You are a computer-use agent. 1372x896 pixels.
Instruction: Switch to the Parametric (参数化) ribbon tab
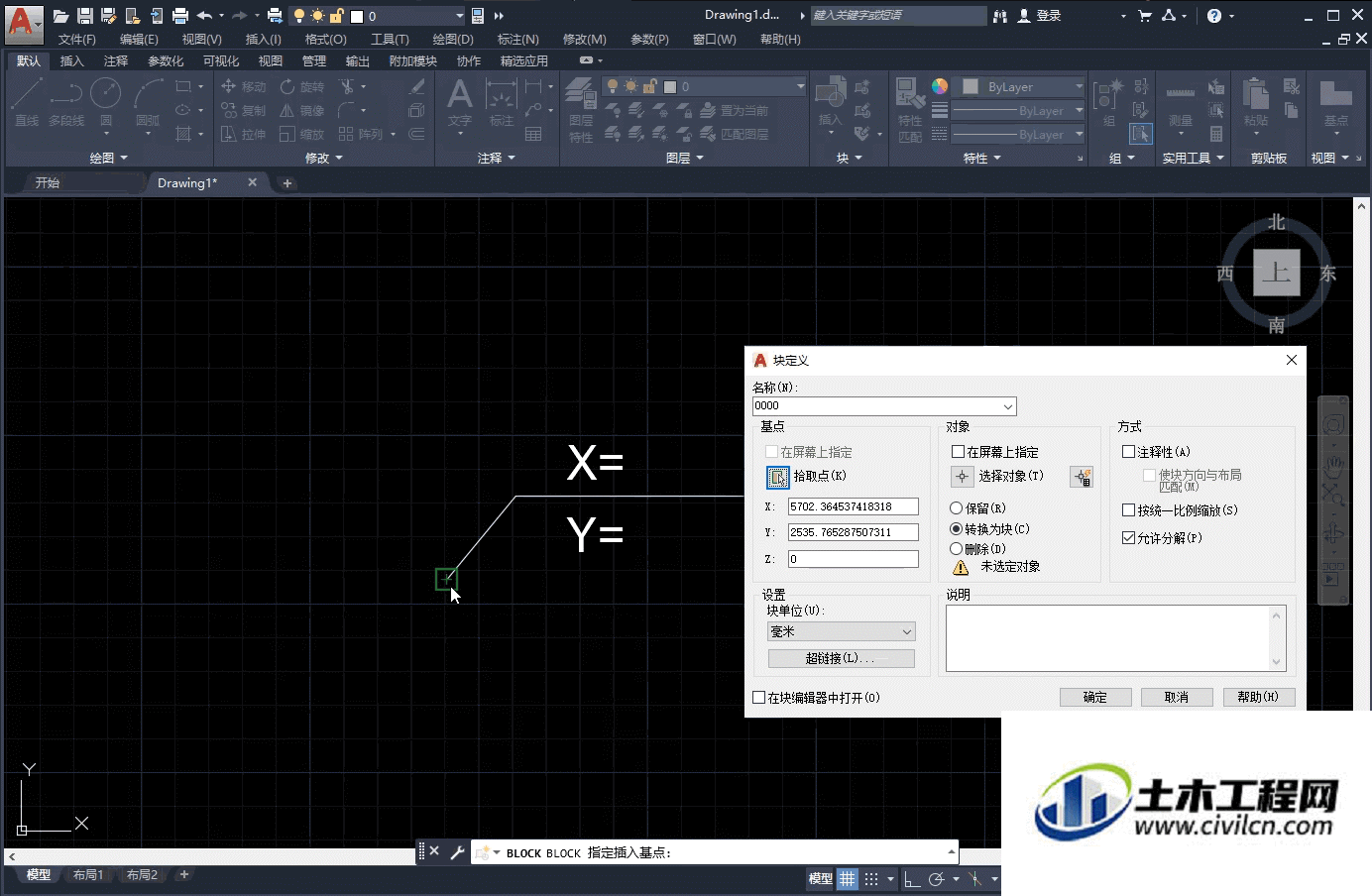[x=166, y=61]
